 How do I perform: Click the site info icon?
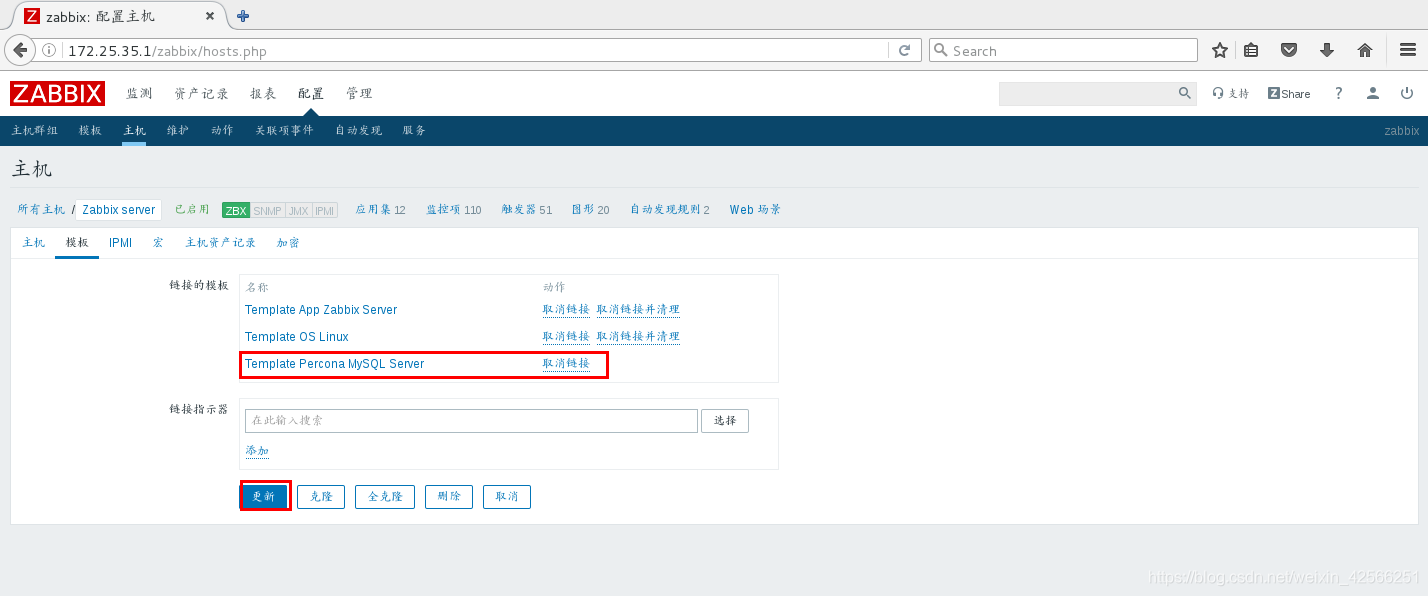[x=49, y=50]
